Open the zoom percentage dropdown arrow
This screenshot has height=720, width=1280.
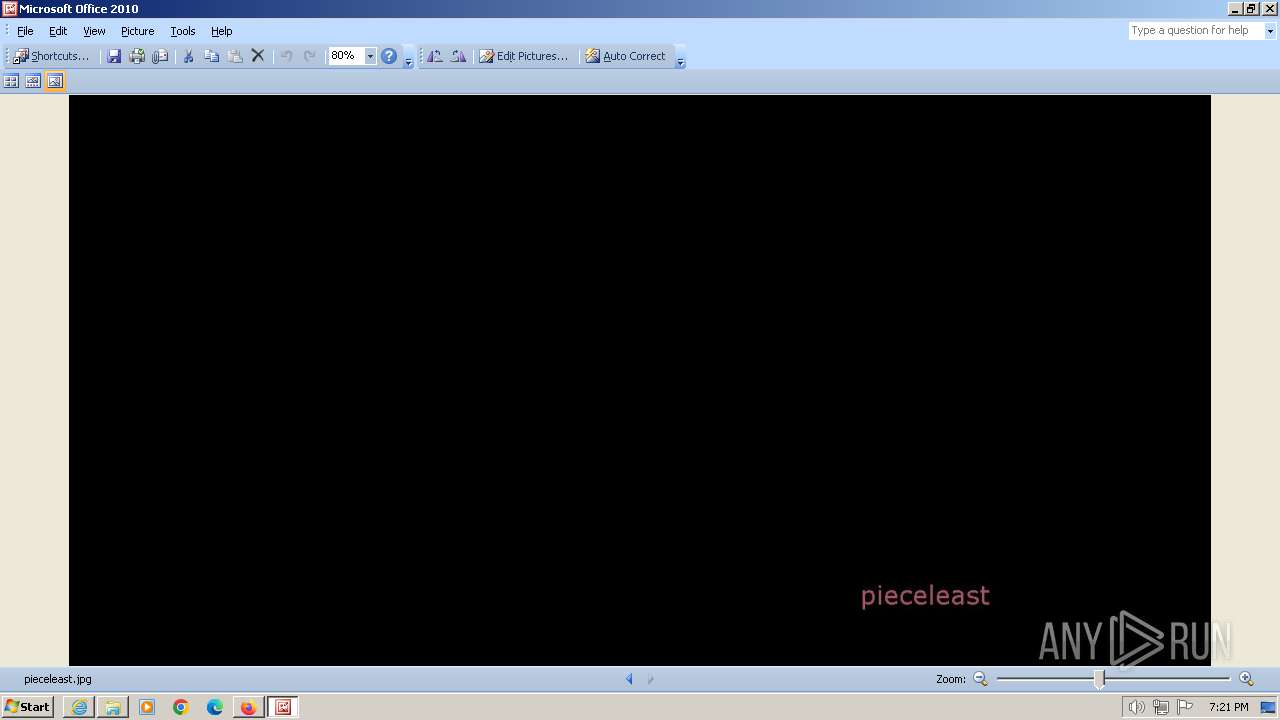tap(370, 56)
